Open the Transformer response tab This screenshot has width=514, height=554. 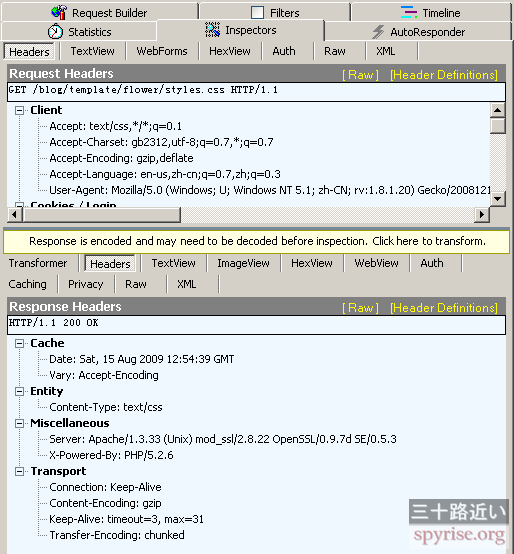pyautogui.click(x=38, y=263)
